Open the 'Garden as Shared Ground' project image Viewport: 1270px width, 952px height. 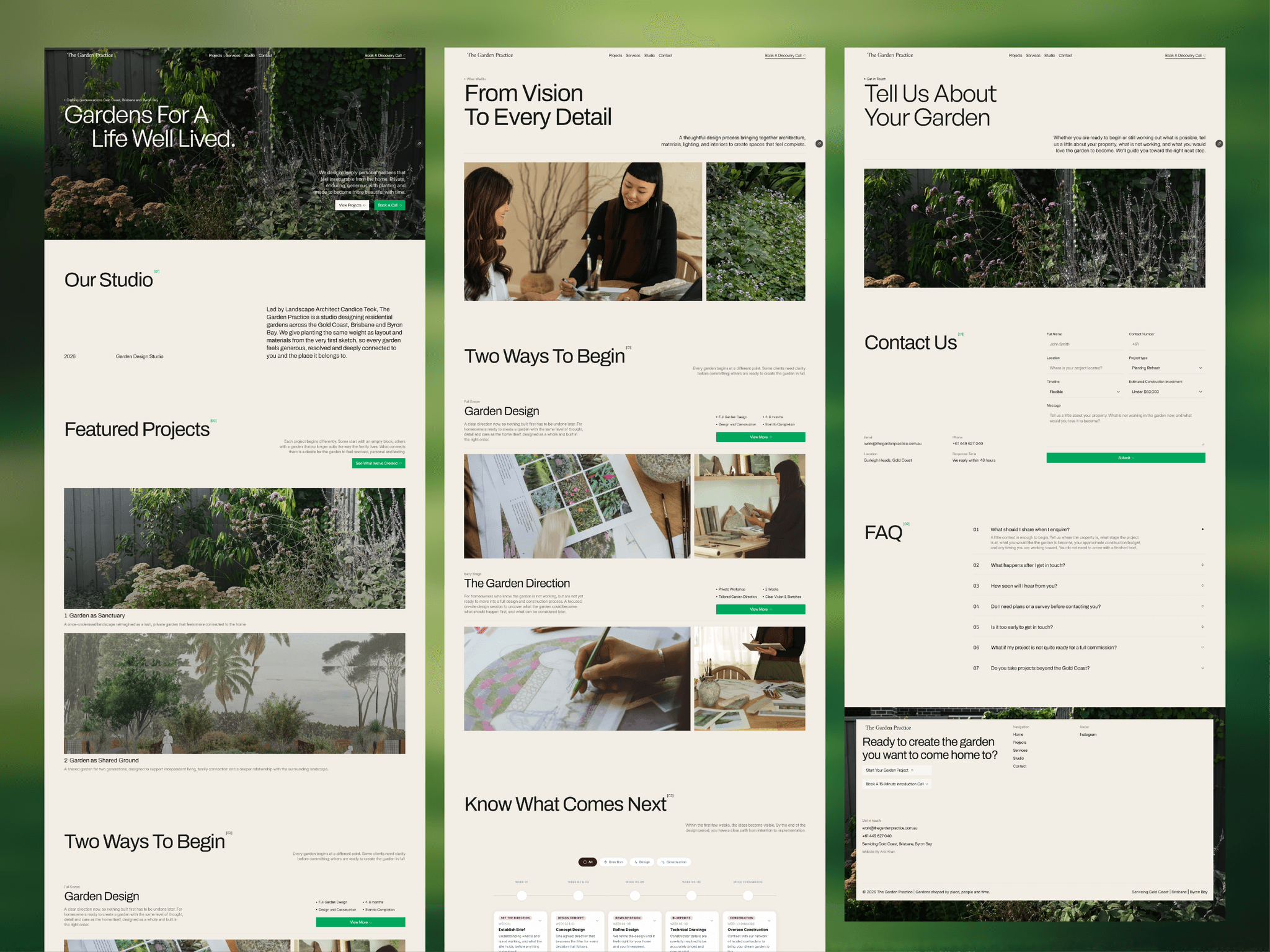click(x=234, y=693)
